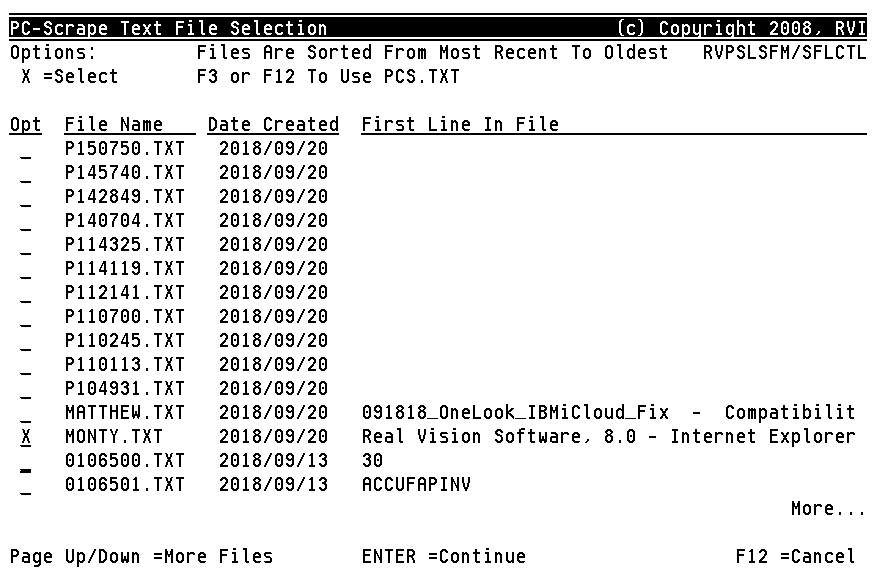Click the X option field for MONTY.TXT
The width and height of the screenshot is (874, 568).
pos(26,437)
